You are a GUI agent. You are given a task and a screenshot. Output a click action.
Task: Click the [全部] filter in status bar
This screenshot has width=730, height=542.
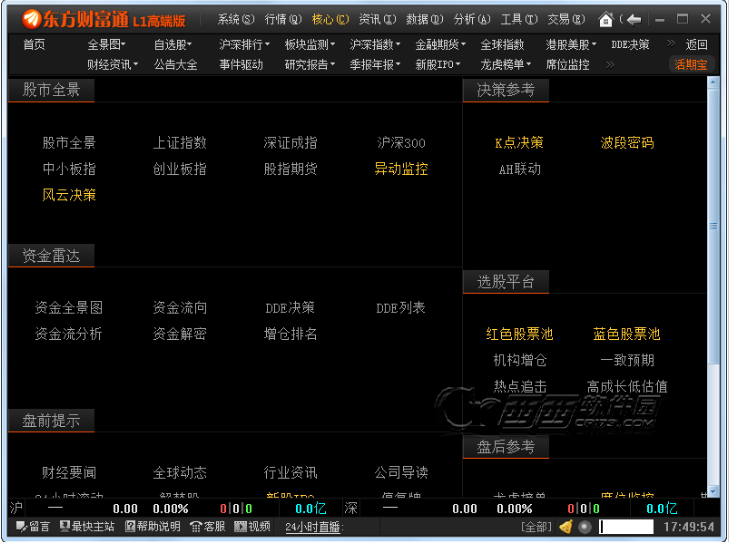[536, 527]
